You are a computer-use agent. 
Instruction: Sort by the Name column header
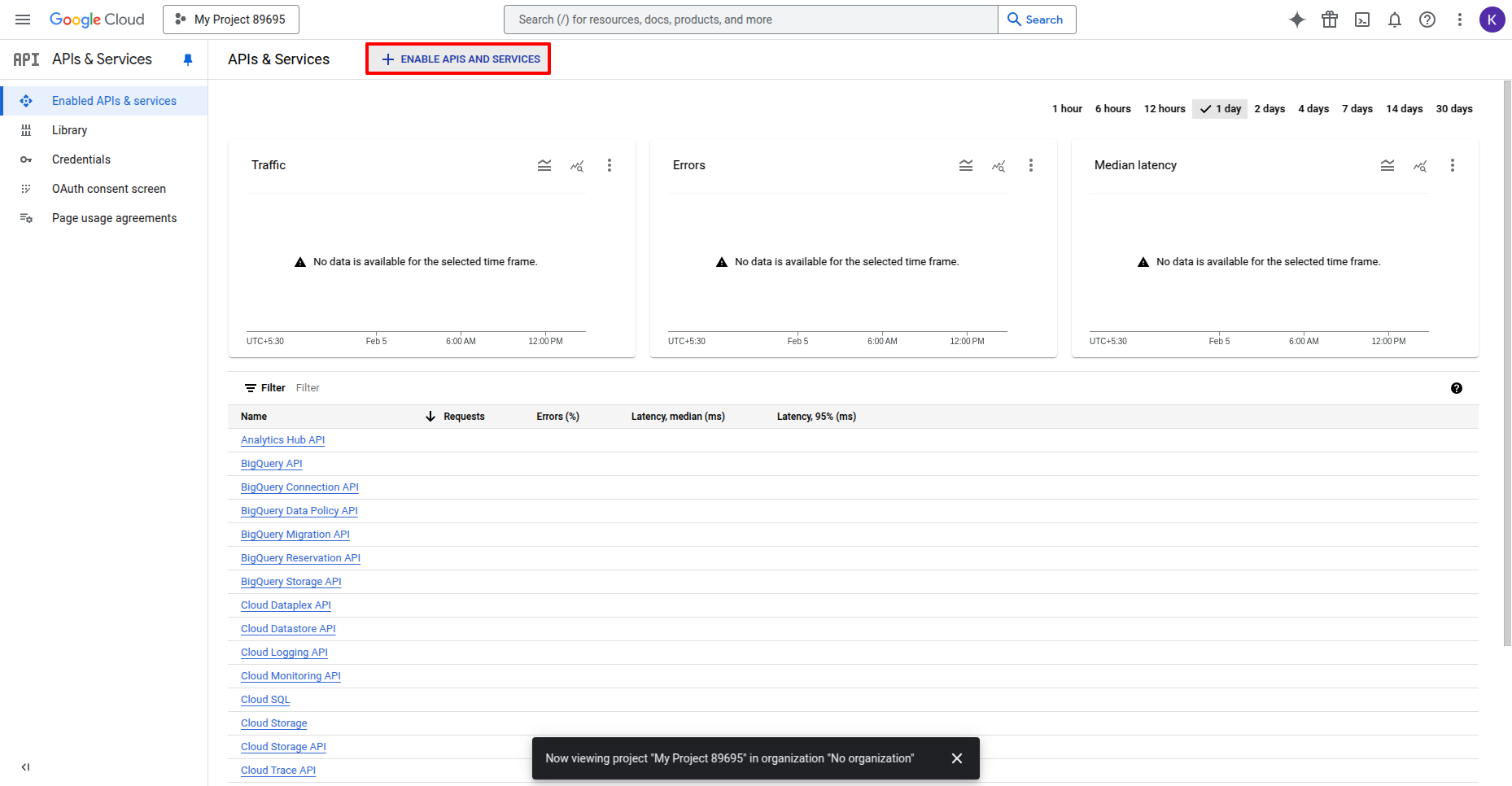tap(254, 417)
